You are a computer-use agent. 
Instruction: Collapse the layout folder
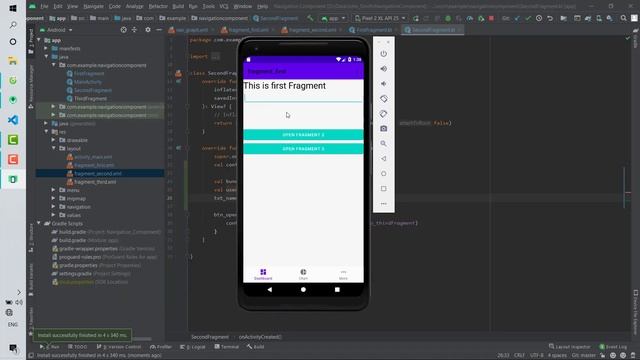point(53,148)
